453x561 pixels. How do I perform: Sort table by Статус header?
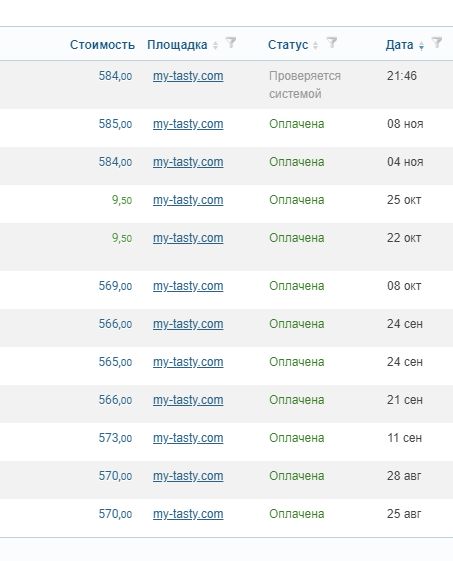[288, 45]
